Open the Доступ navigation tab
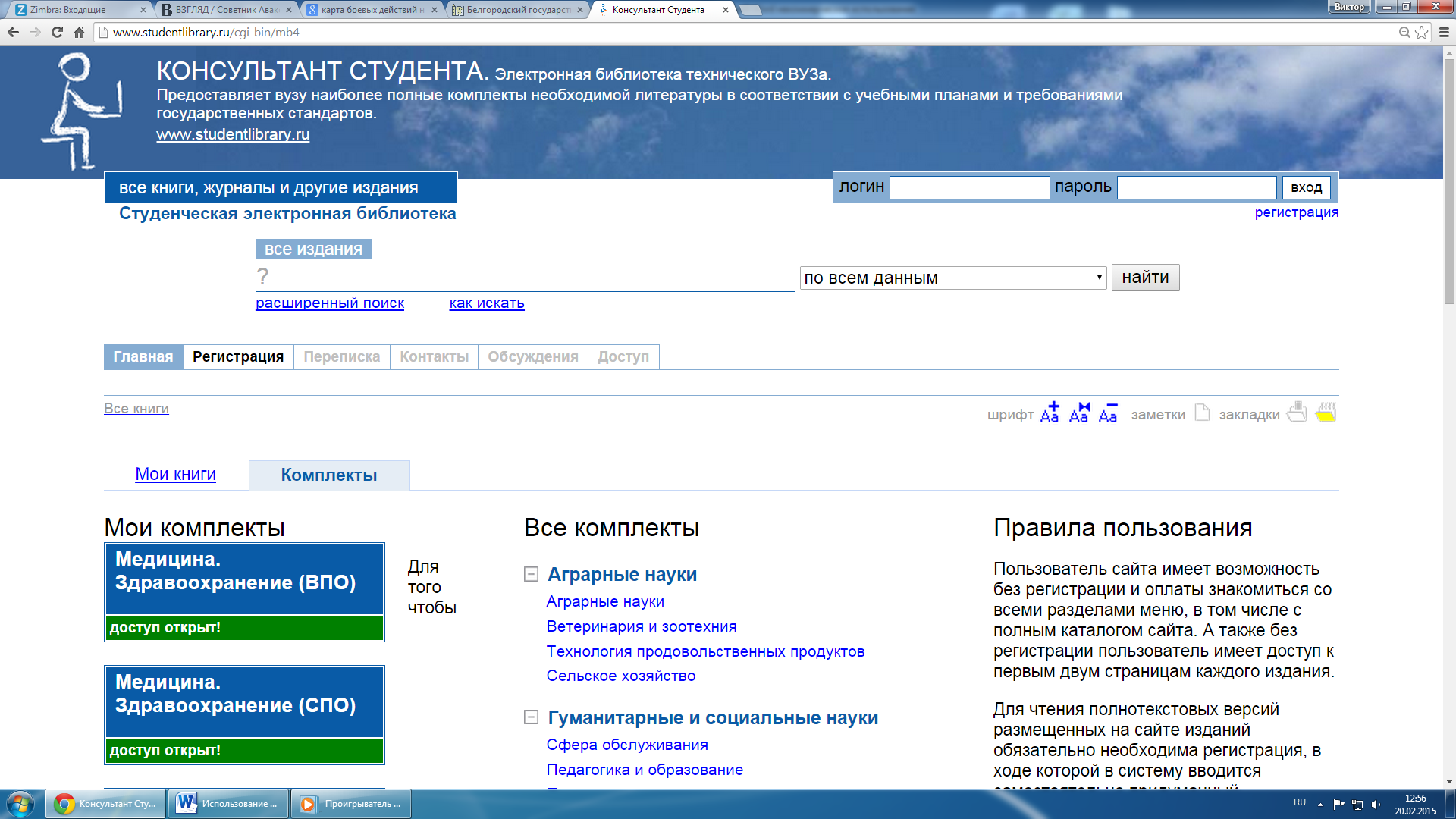Viewport: 1456px width, 819px height. (x=623, y=356)
